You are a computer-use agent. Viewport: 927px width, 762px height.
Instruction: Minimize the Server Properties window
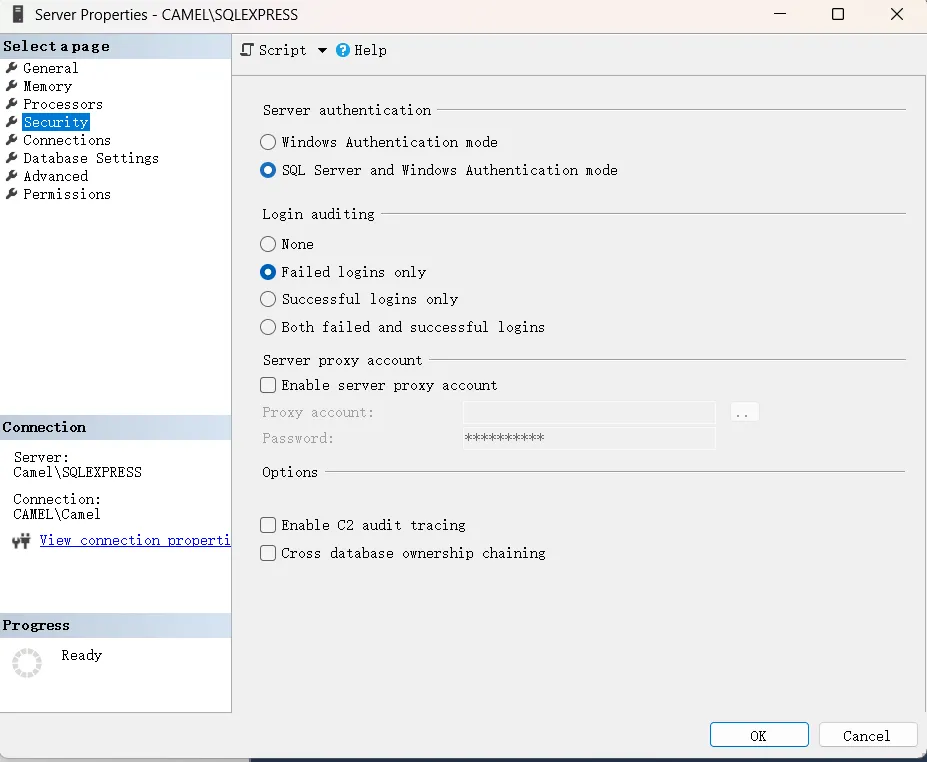coord(780,14)
